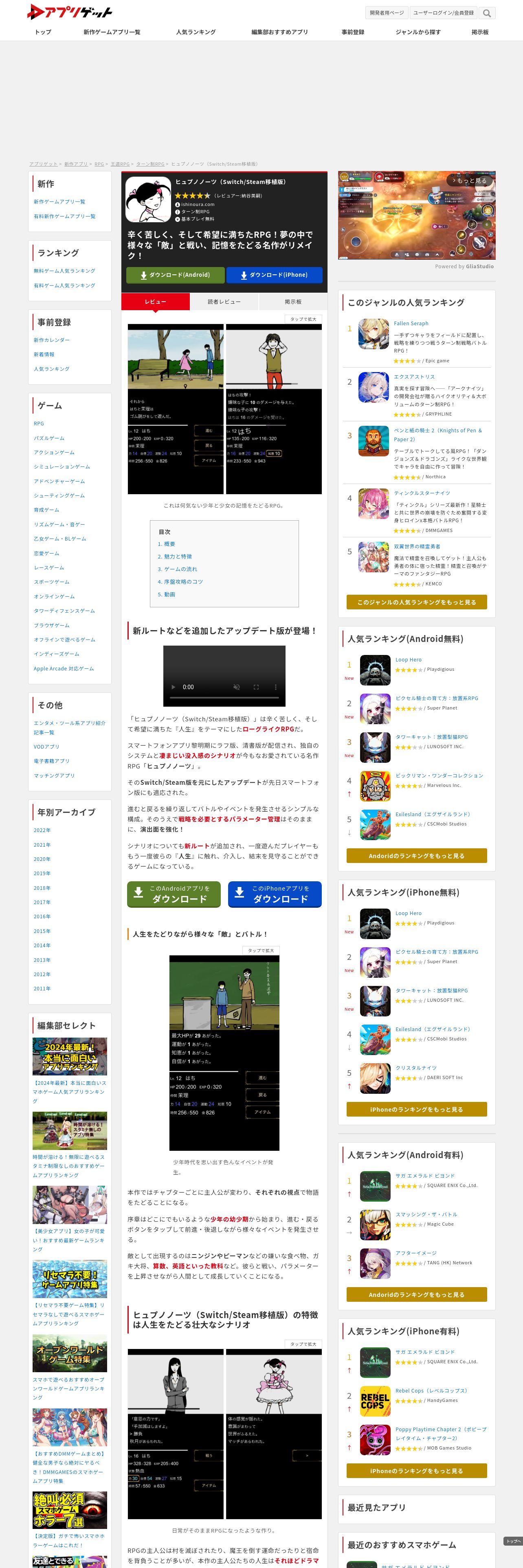
Task: Enlarge the park bench game screenshot
Action: tap(175, 408)
